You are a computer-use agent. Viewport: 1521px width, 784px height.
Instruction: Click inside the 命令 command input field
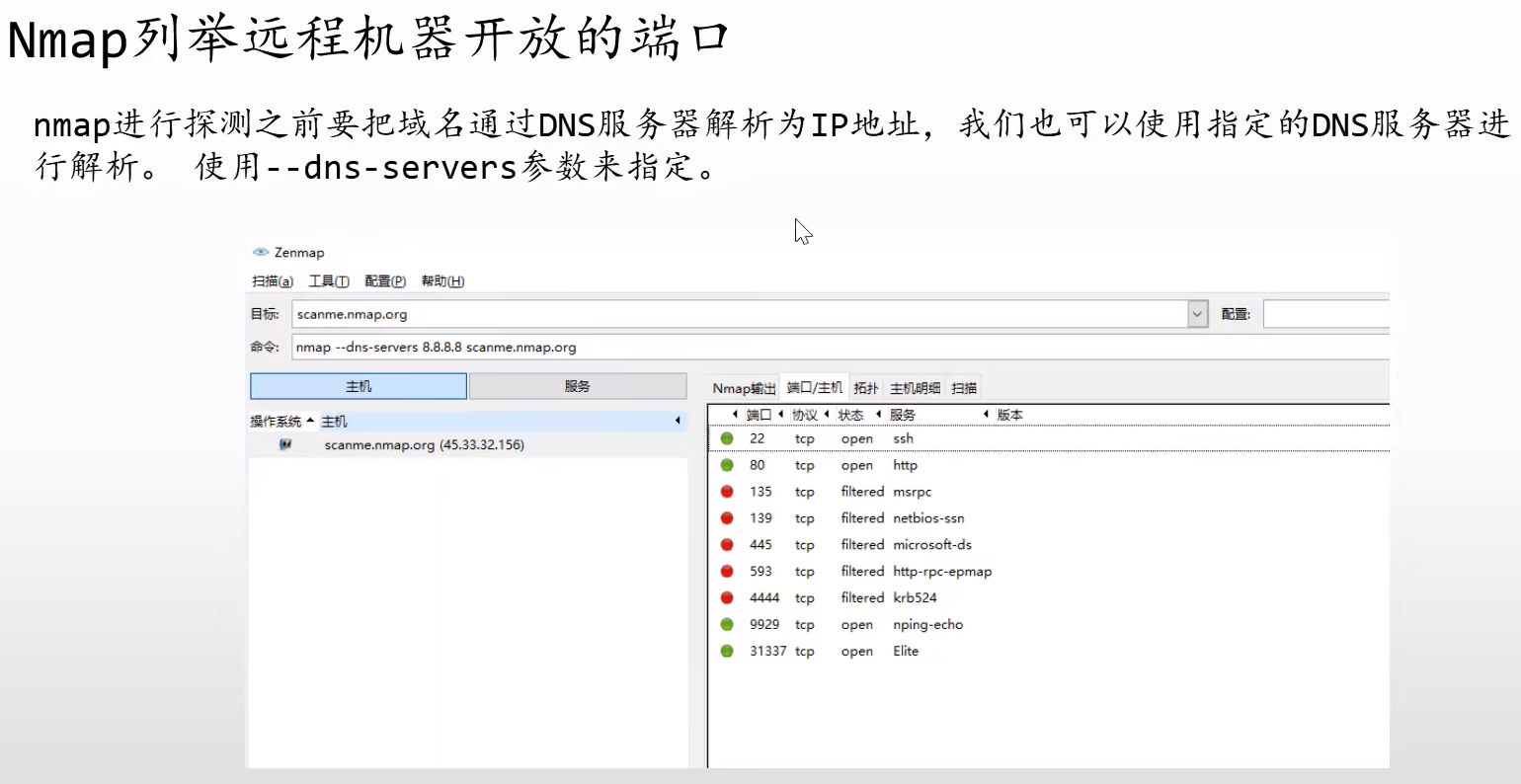coord(593,347)
